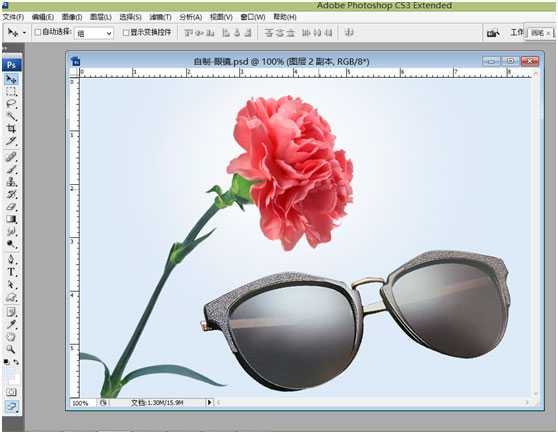The height and width of the screenshot is (434, 558).
Task: Select the Move tool in the toolbox
Action: [x=12, y=79]
